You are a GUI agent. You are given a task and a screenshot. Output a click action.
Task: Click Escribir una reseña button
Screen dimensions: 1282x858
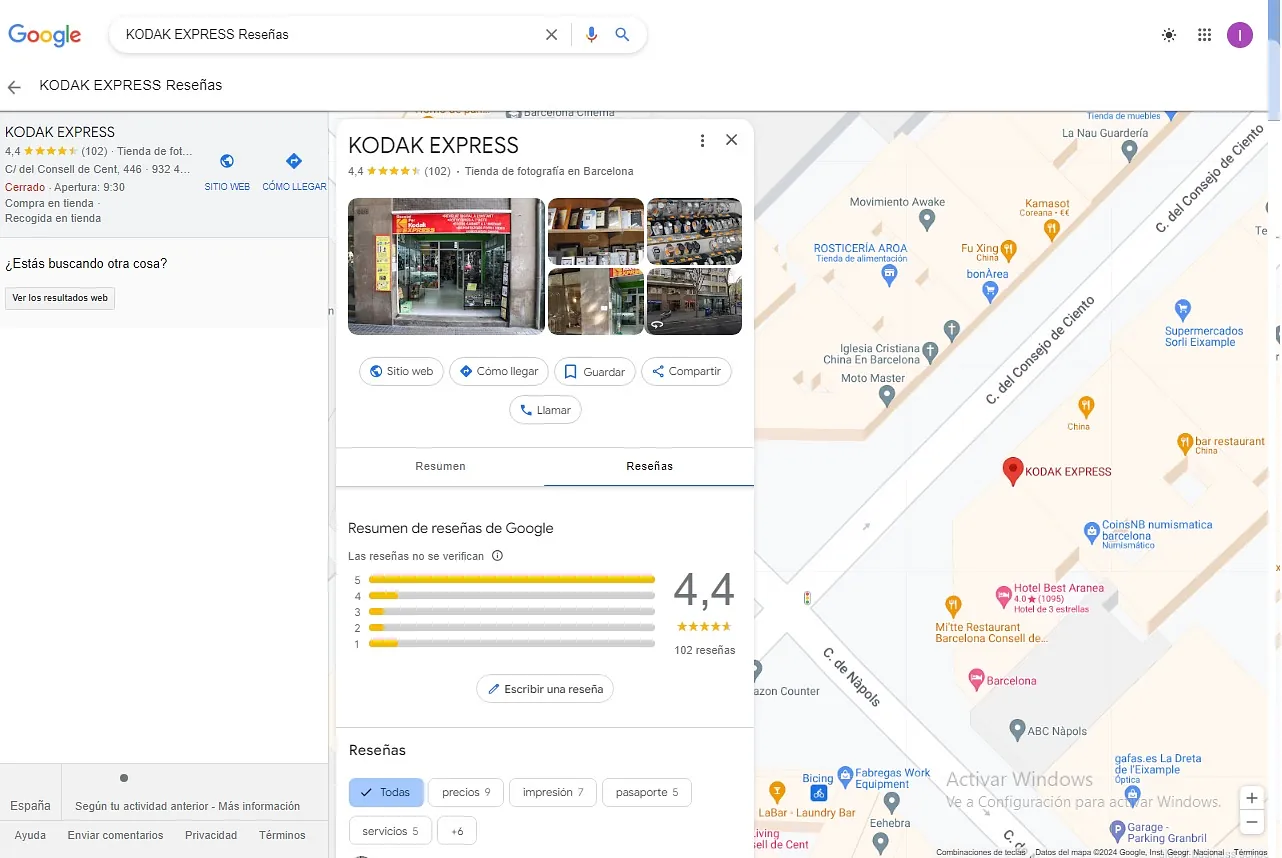click(545, 689)
